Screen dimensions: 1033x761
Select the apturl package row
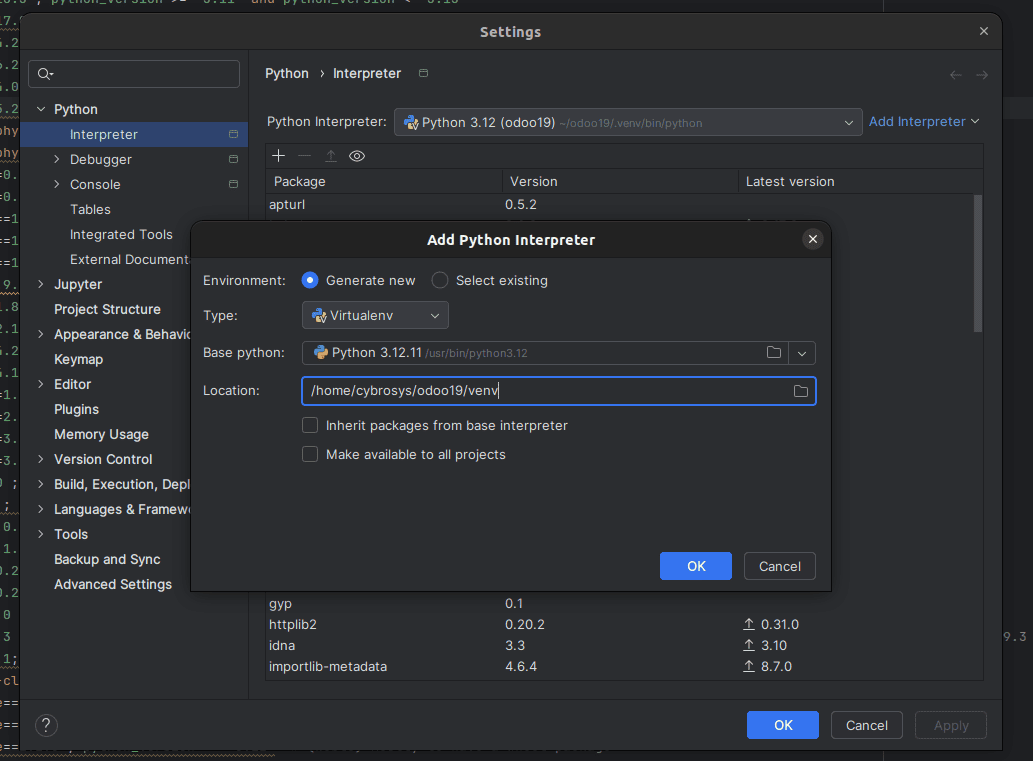coord(619,205)
